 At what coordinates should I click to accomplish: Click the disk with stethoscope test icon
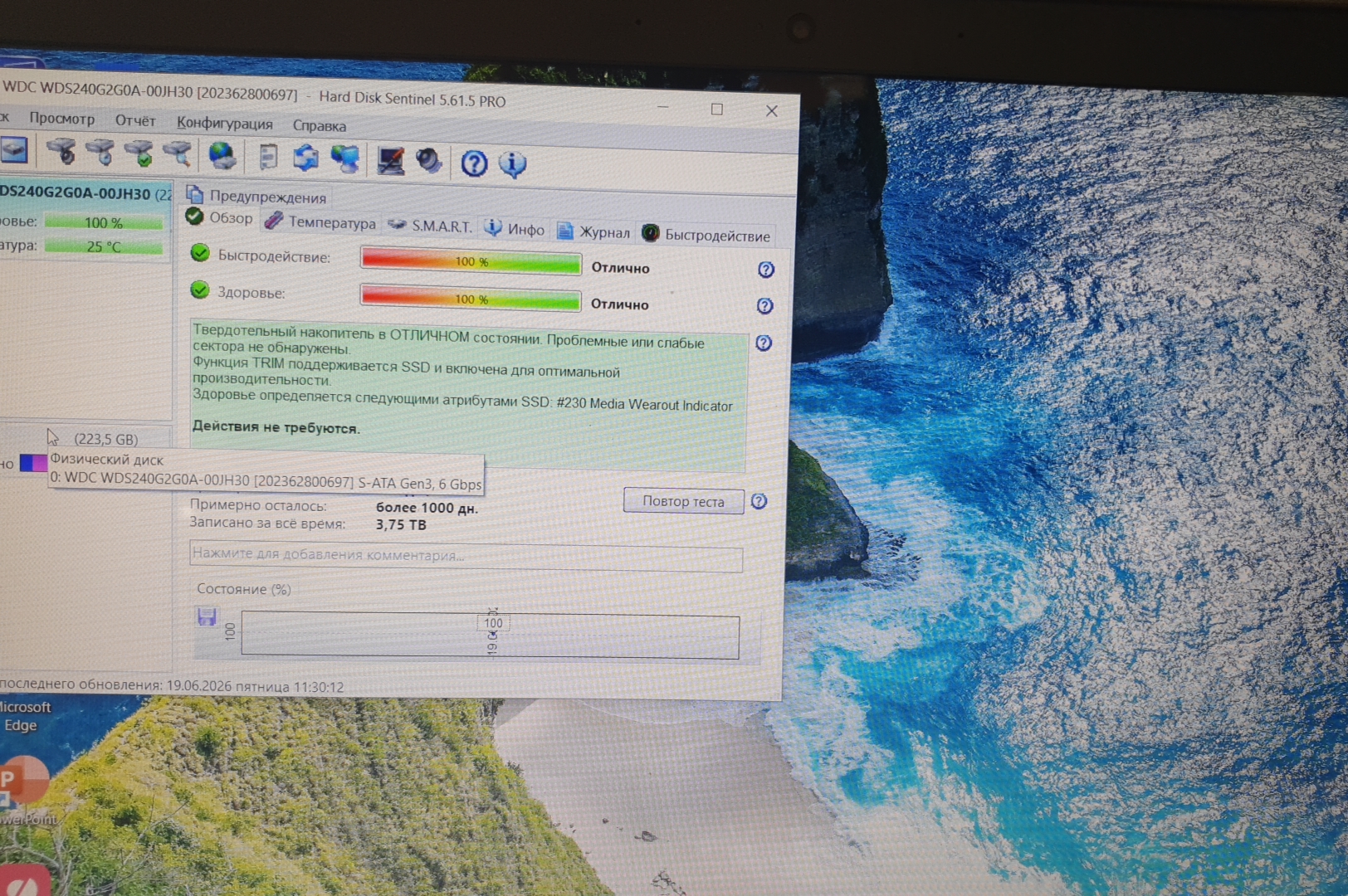61,152
